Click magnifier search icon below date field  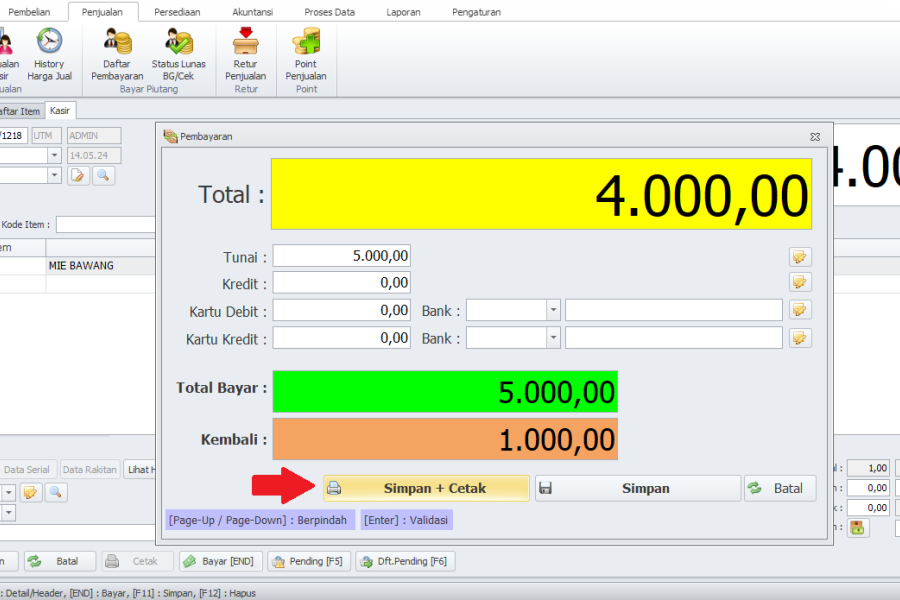103,175
